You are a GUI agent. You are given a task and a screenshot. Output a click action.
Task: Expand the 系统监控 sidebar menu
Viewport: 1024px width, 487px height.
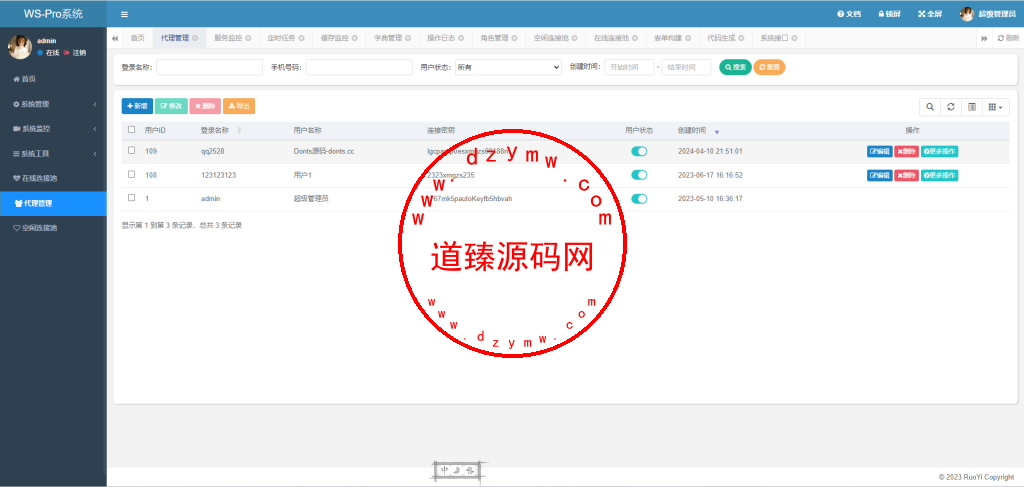pyautogui.click(x=53, y=129)
